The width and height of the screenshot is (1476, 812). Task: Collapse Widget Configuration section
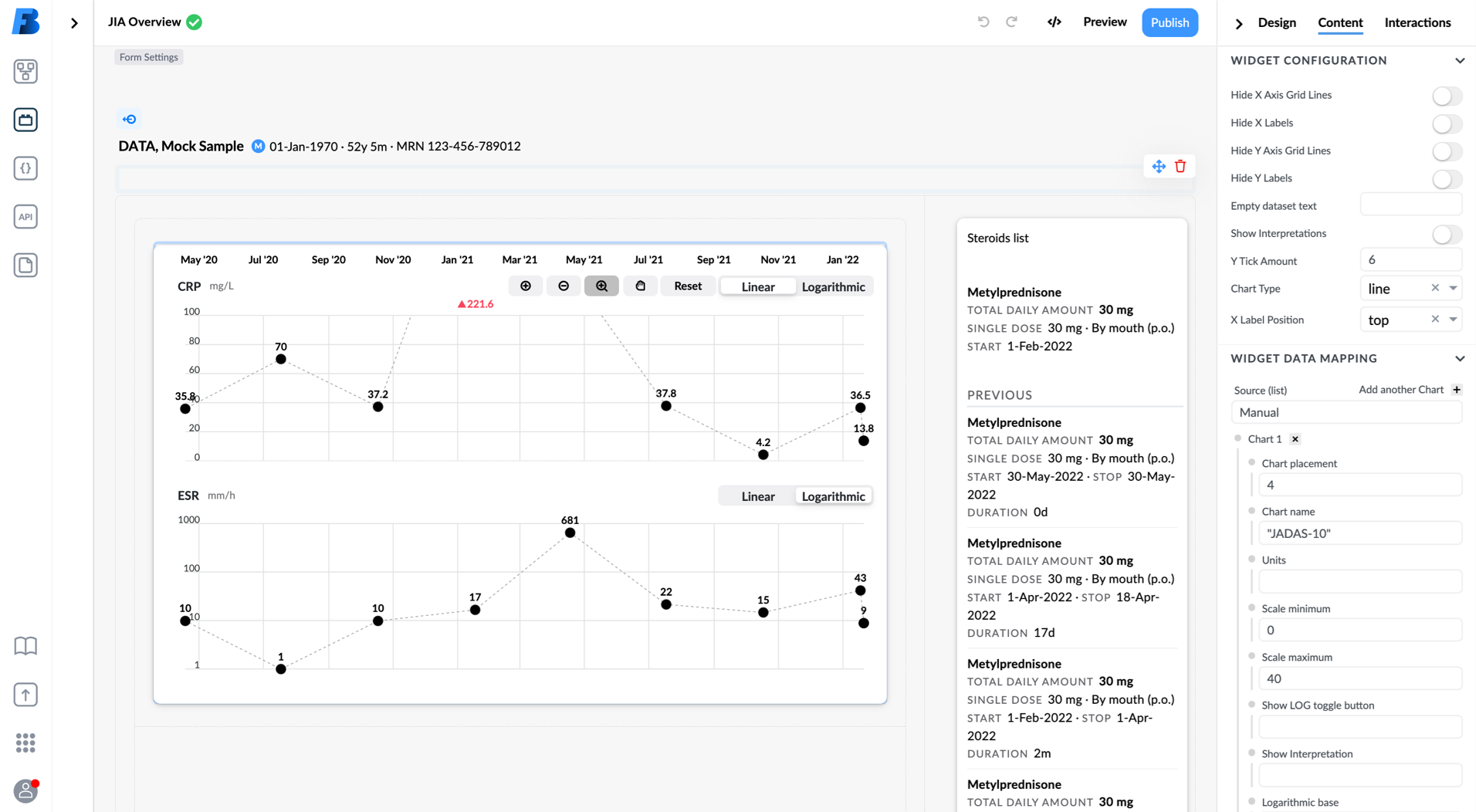[x=1460, y=60]
